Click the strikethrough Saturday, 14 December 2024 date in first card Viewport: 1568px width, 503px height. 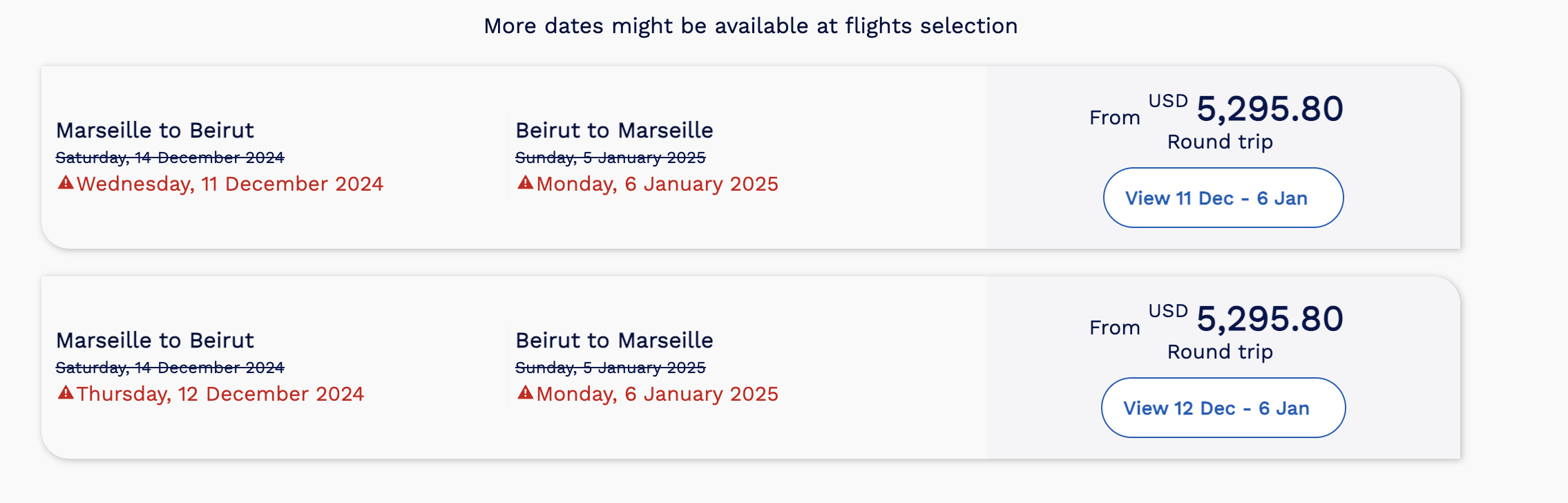170,157
